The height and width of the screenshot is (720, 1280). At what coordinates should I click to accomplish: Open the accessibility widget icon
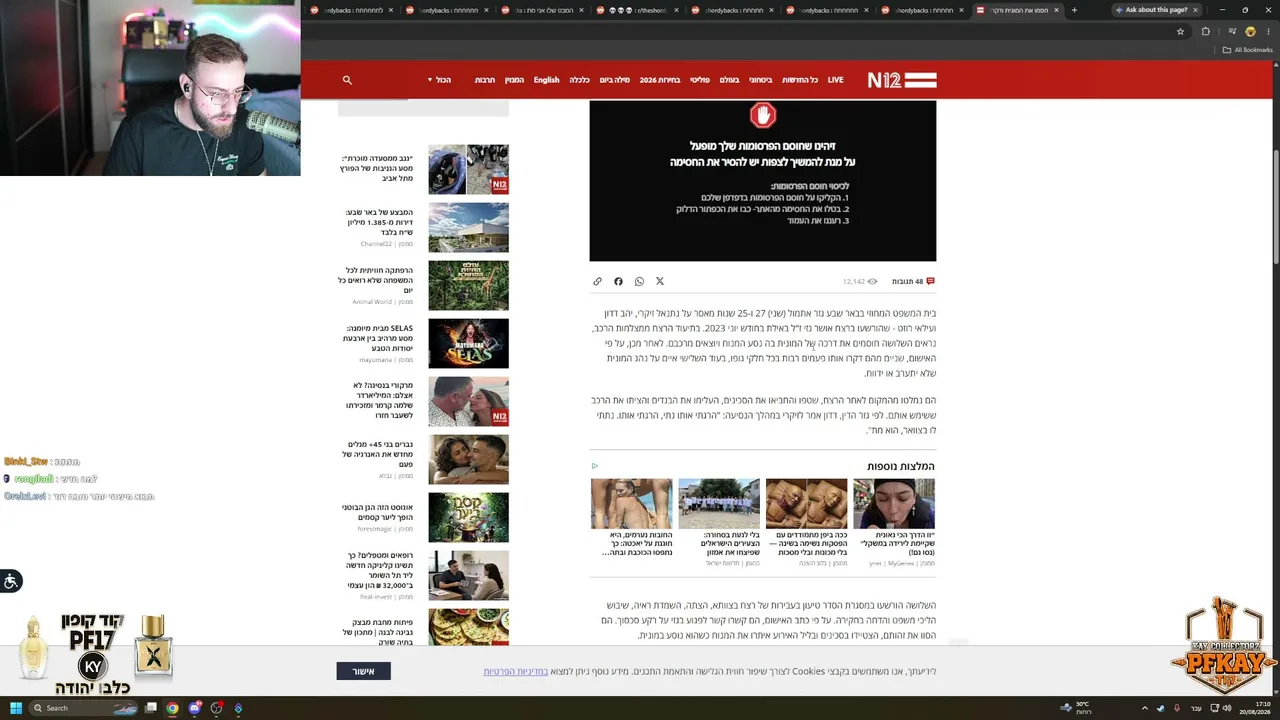pos(10,581)
